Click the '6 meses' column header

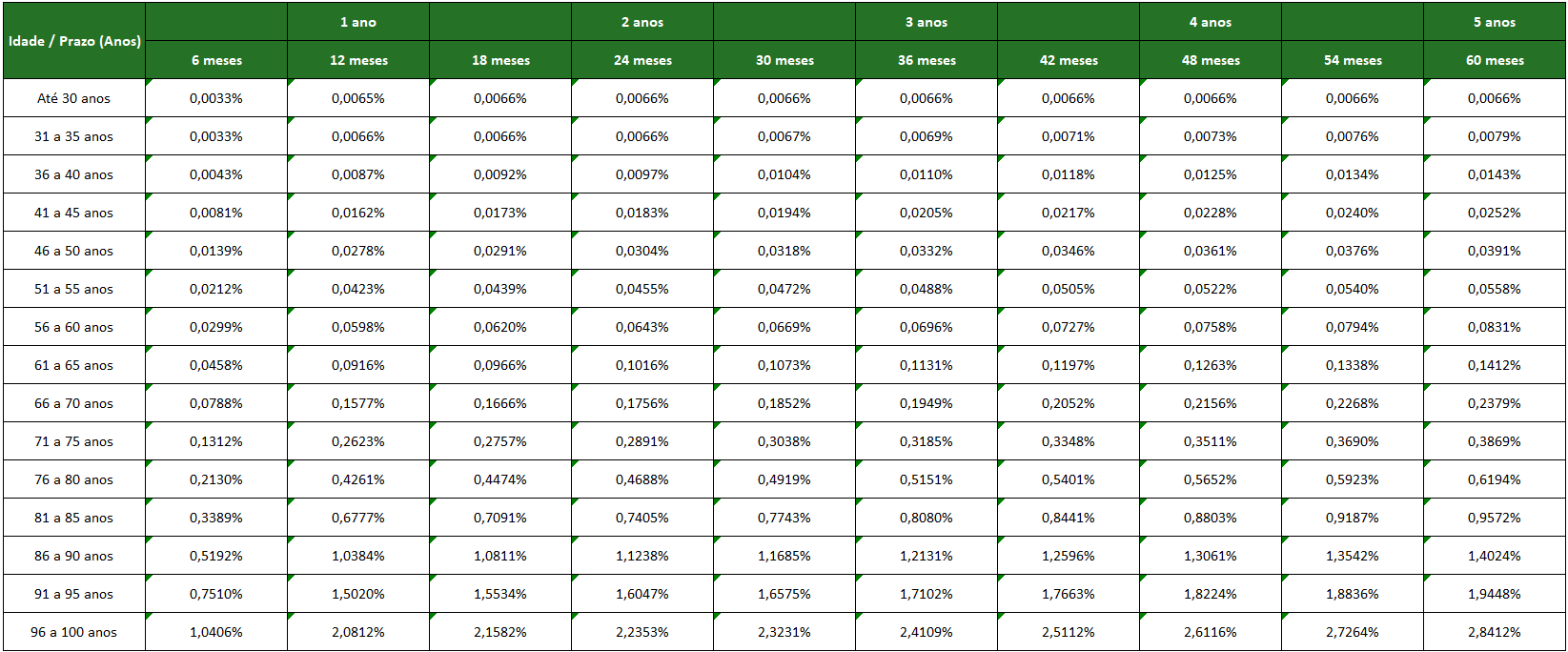pyautogui.click(x=216, y=60)
